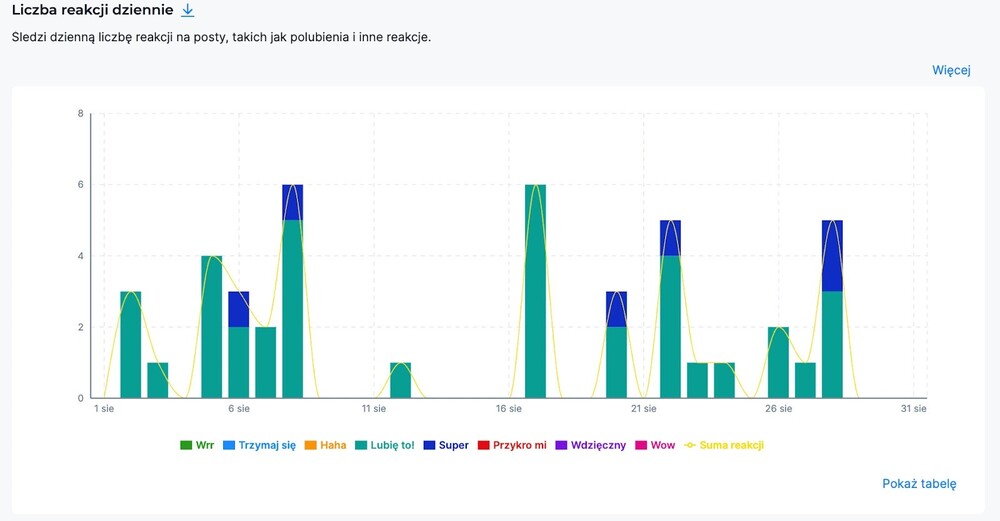
Task: Hide the Przykro mi series
Action: [x=511, y=445]
